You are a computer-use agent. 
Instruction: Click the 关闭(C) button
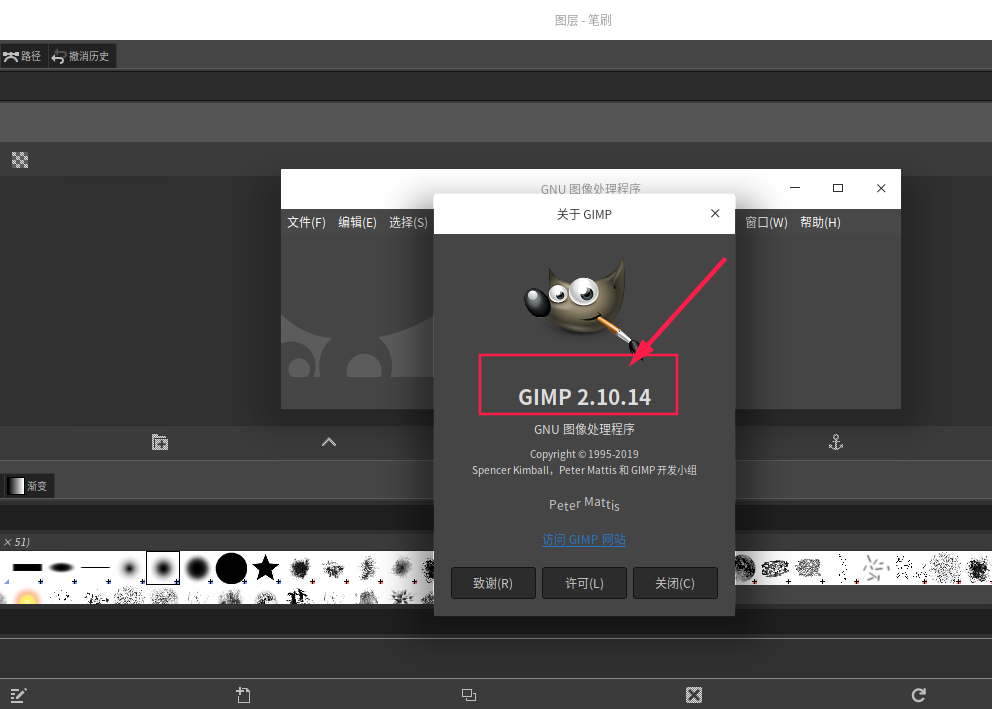(675, 583)
